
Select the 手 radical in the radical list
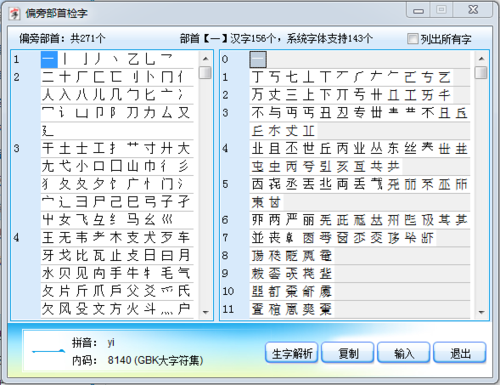pos(116,273)
